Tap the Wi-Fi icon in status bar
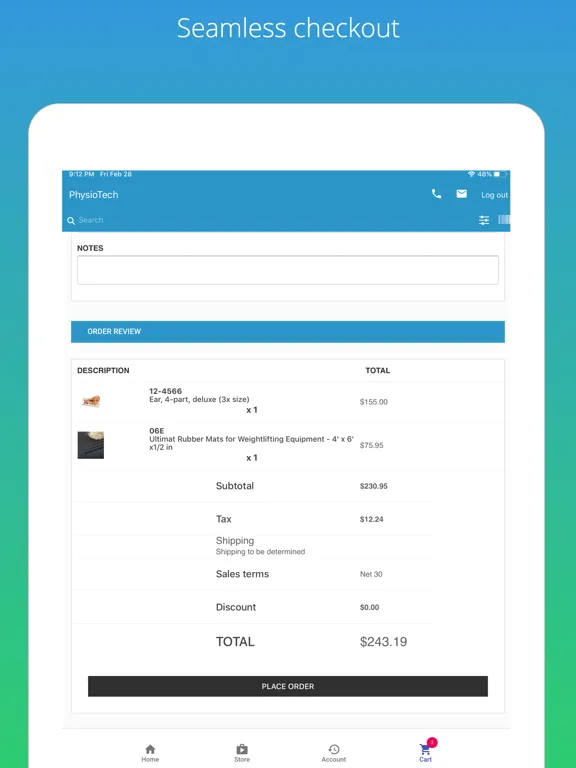Viewport: 576px width, 768px height. [471, 174]
